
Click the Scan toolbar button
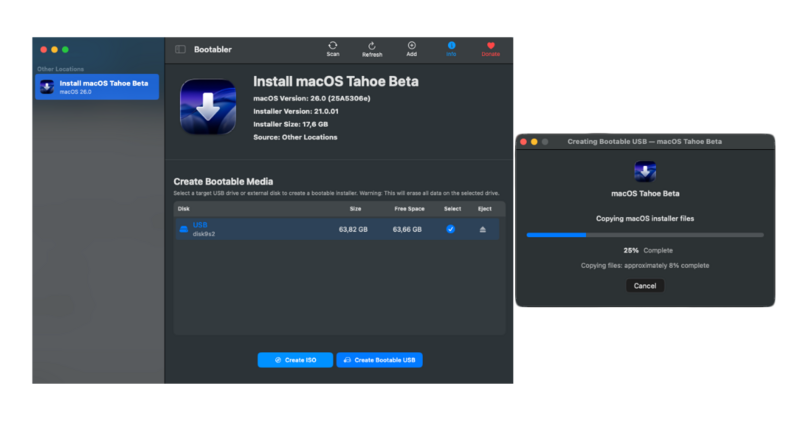point(333,49)
